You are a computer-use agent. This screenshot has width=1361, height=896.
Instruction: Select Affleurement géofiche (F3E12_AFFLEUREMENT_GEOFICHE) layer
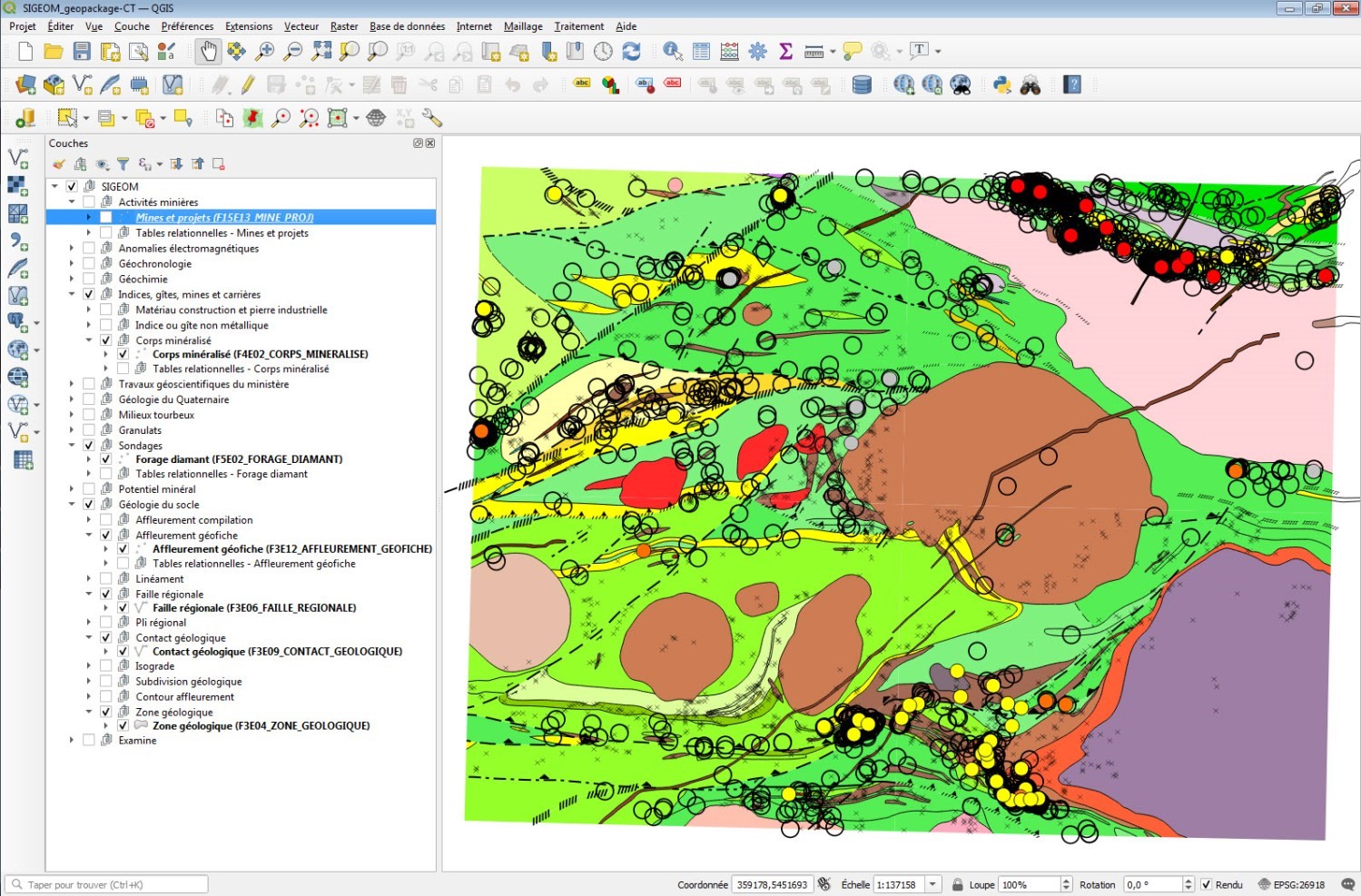coord(292,548)
